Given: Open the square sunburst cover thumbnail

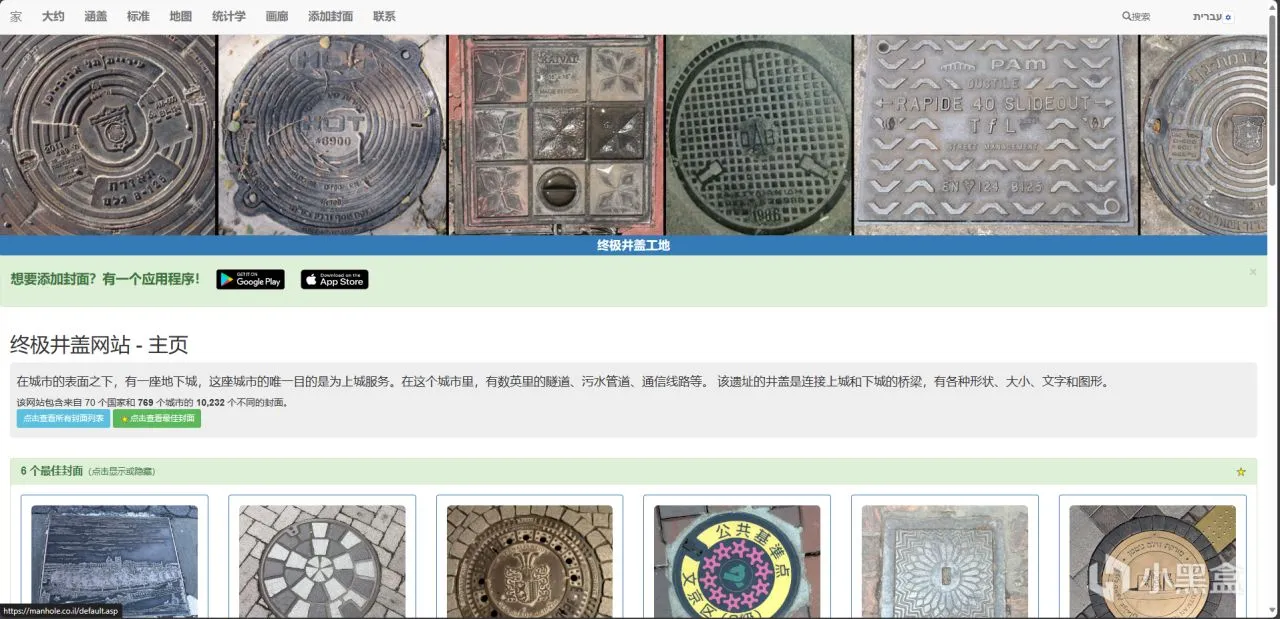Looking at the screenshot, I should click(x=945, y=561).
